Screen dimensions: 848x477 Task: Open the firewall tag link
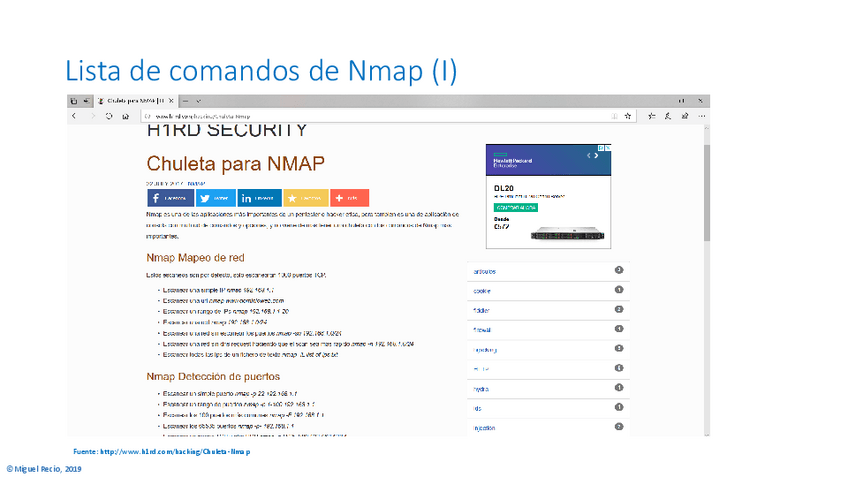[482, 330]
